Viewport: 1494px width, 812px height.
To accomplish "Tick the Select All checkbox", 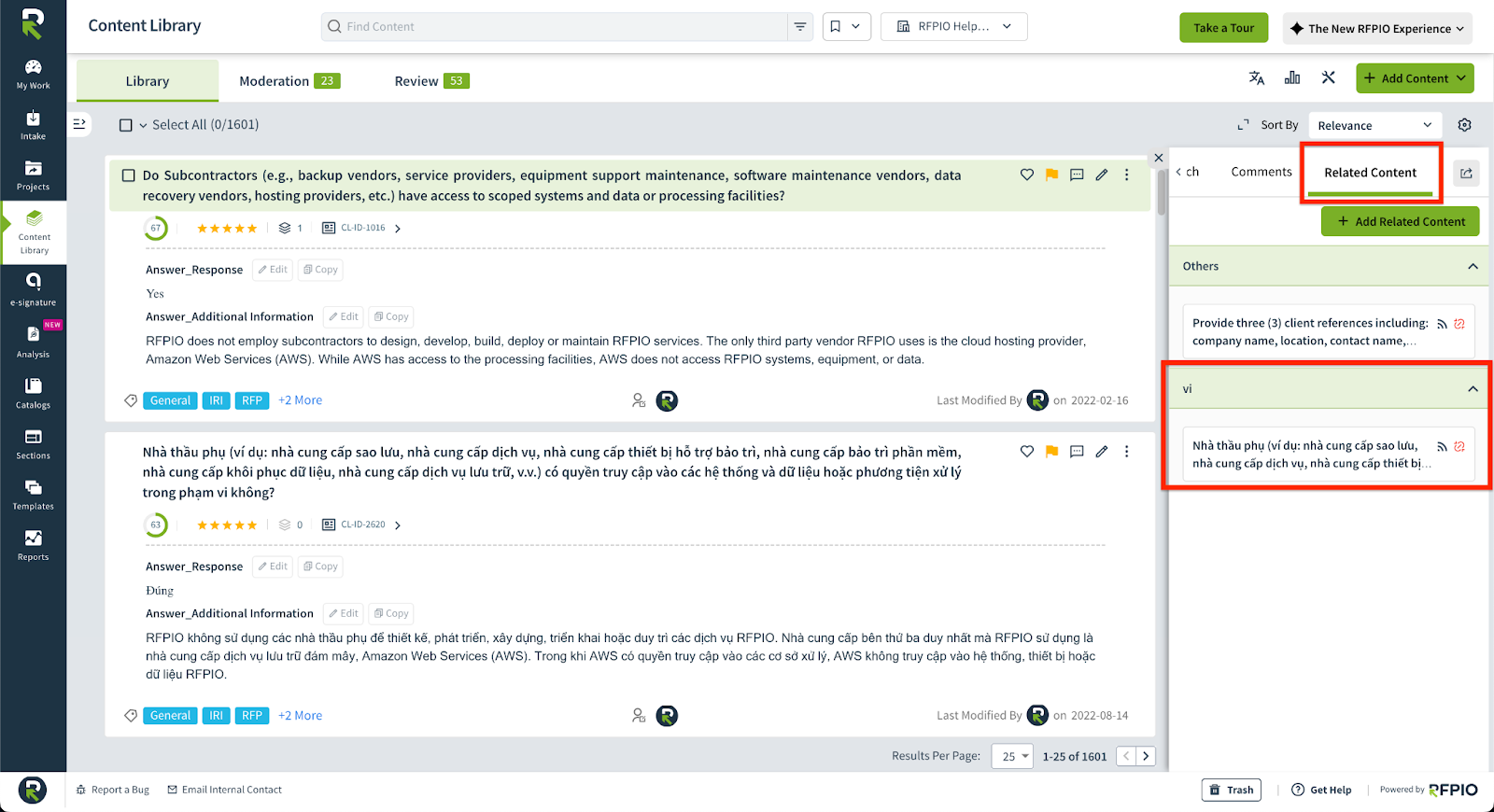I will tap(126, 125).
